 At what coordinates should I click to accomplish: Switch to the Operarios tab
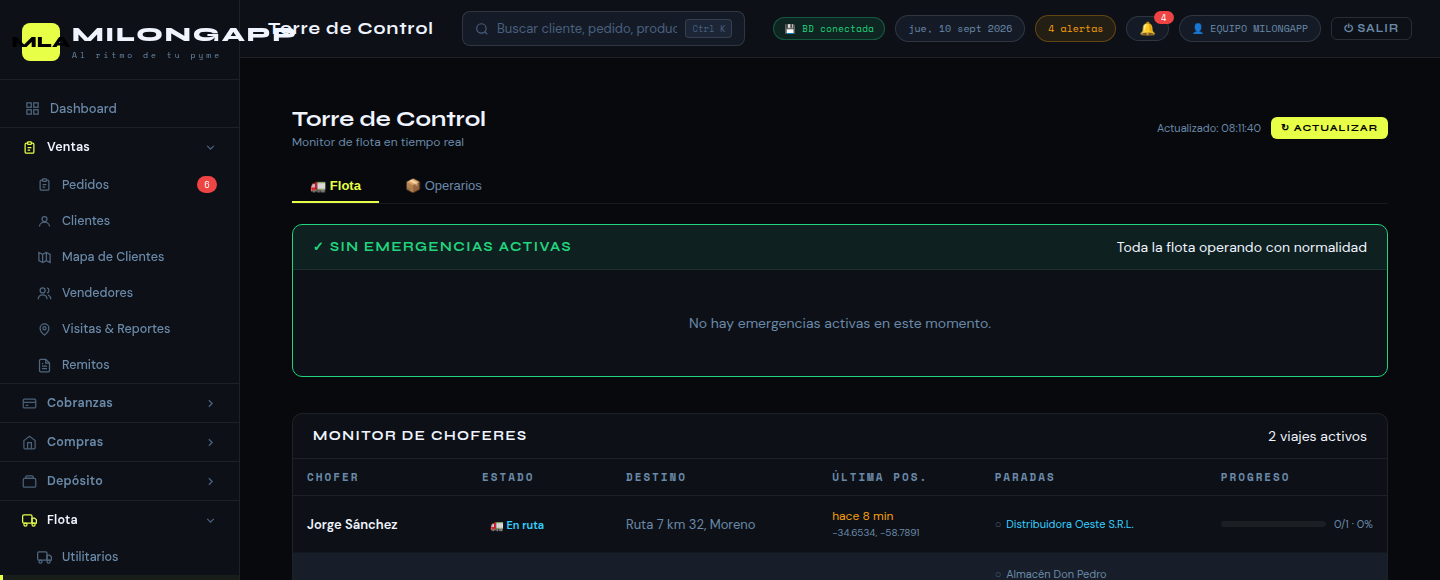pos(443,186)
